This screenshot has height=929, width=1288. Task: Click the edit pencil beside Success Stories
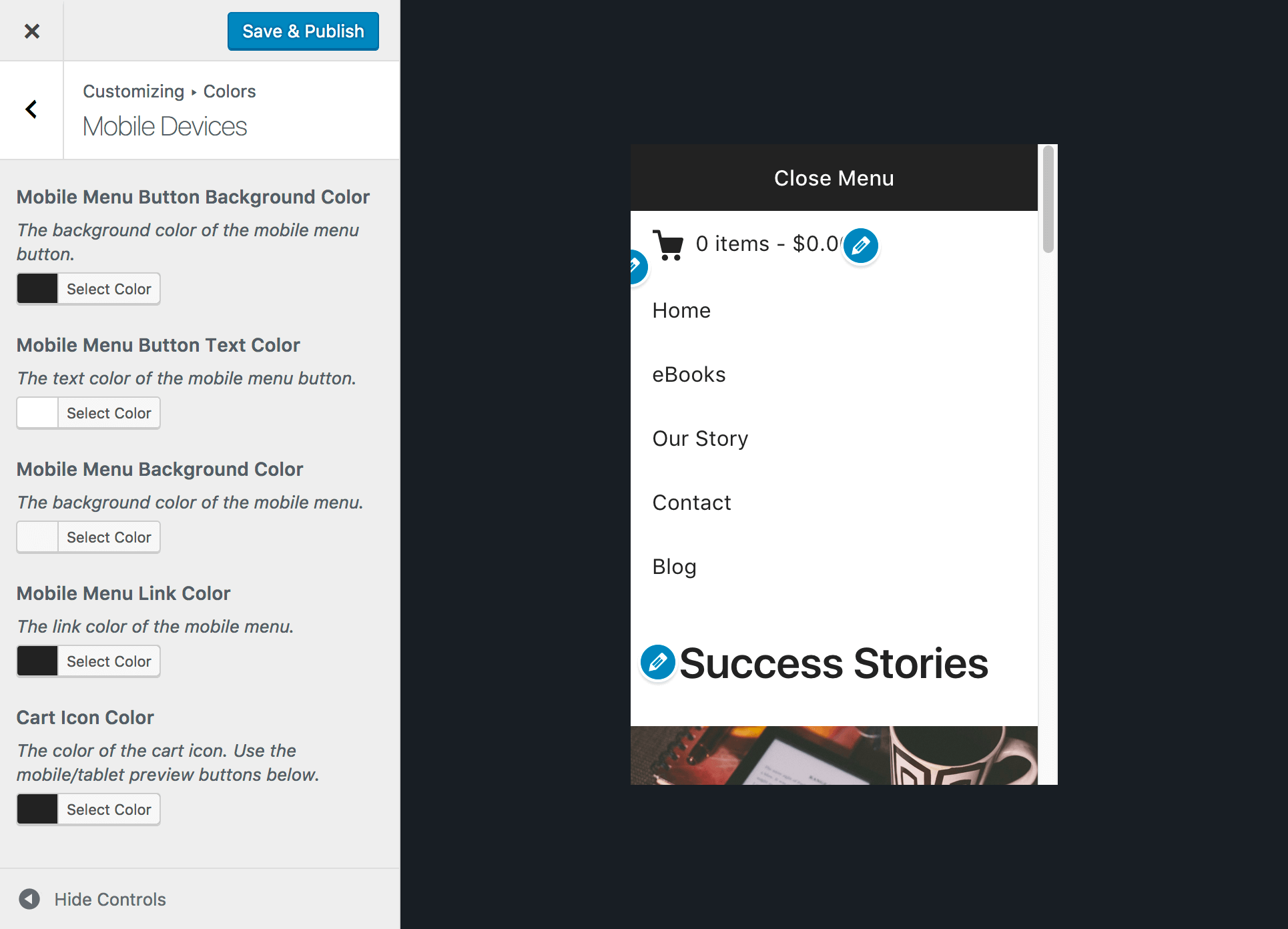pos(657,662)
